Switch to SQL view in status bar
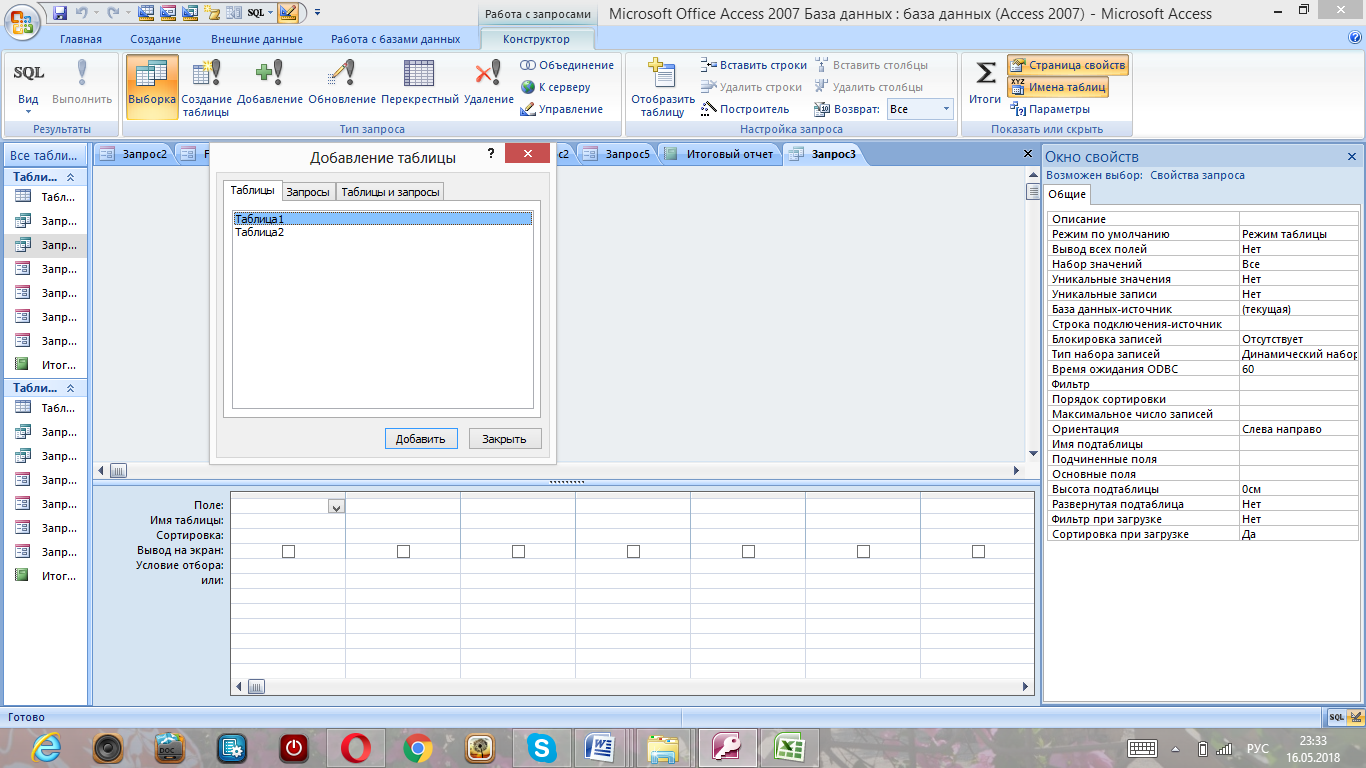The image size is (1366, 768). 1336,718
